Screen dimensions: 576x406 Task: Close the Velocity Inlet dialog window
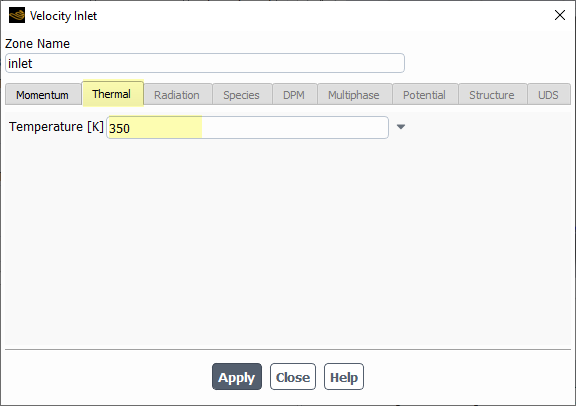tap(560, 15)
